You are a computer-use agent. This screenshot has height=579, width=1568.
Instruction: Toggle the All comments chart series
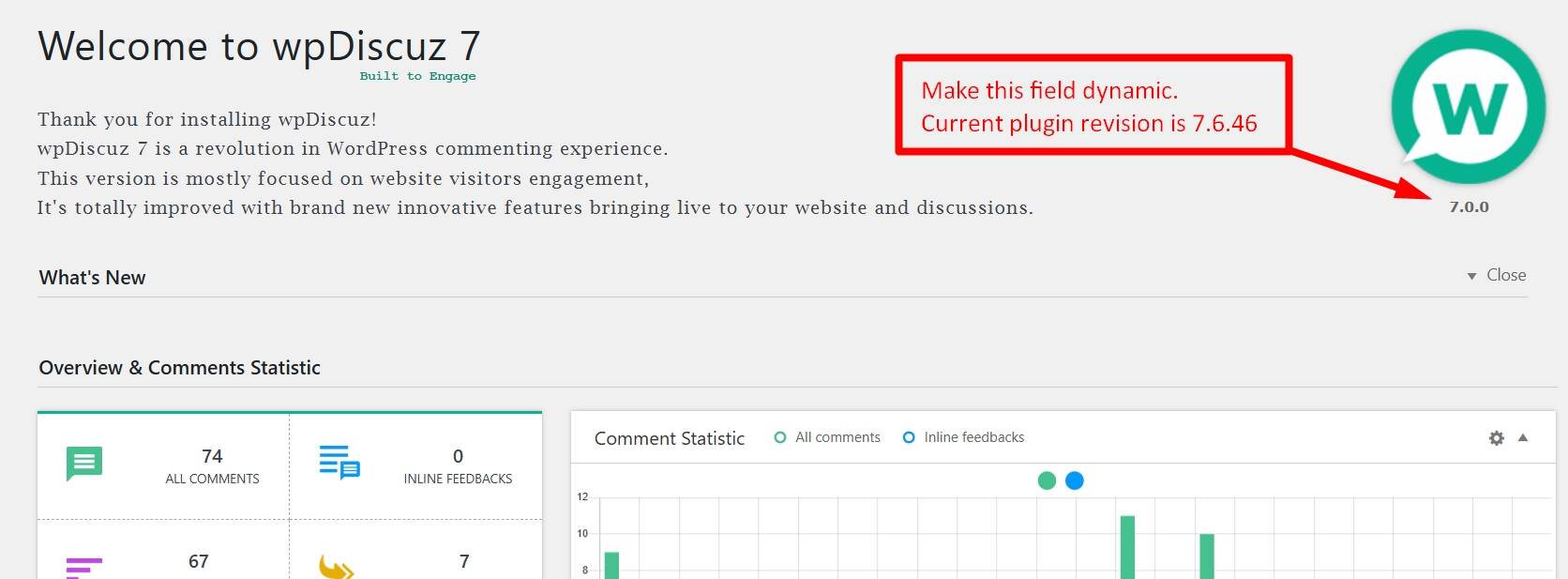[x=827, y=437]
